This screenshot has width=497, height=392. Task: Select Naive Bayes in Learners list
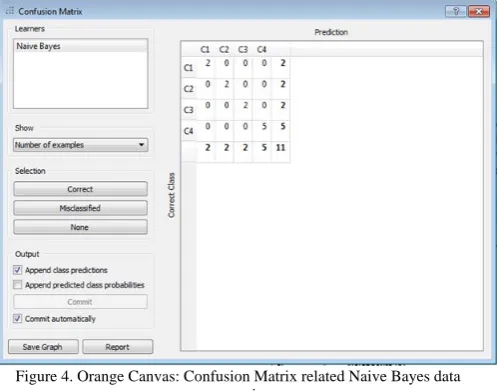pos(80,46)
